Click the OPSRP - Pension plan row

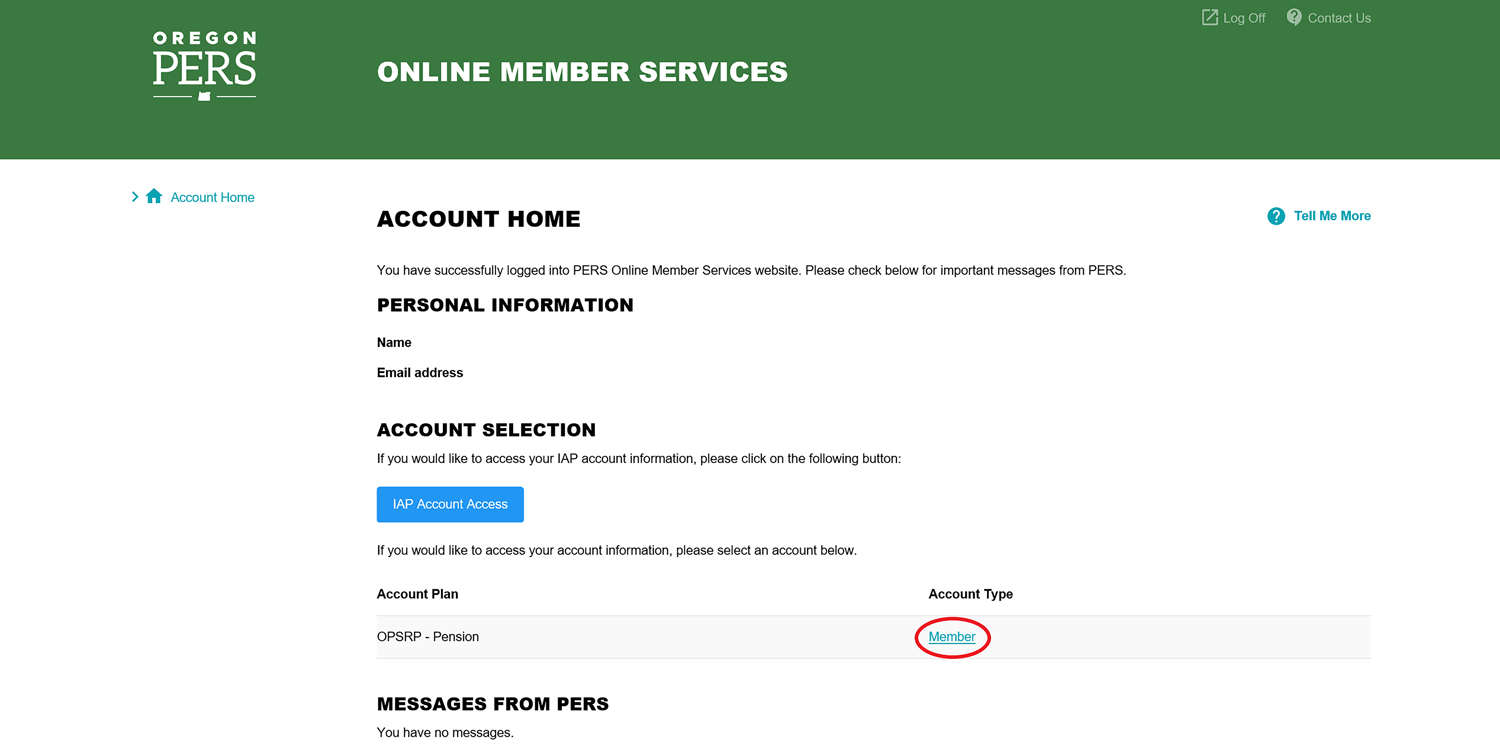pyautogui.click(x=428, y=637)
